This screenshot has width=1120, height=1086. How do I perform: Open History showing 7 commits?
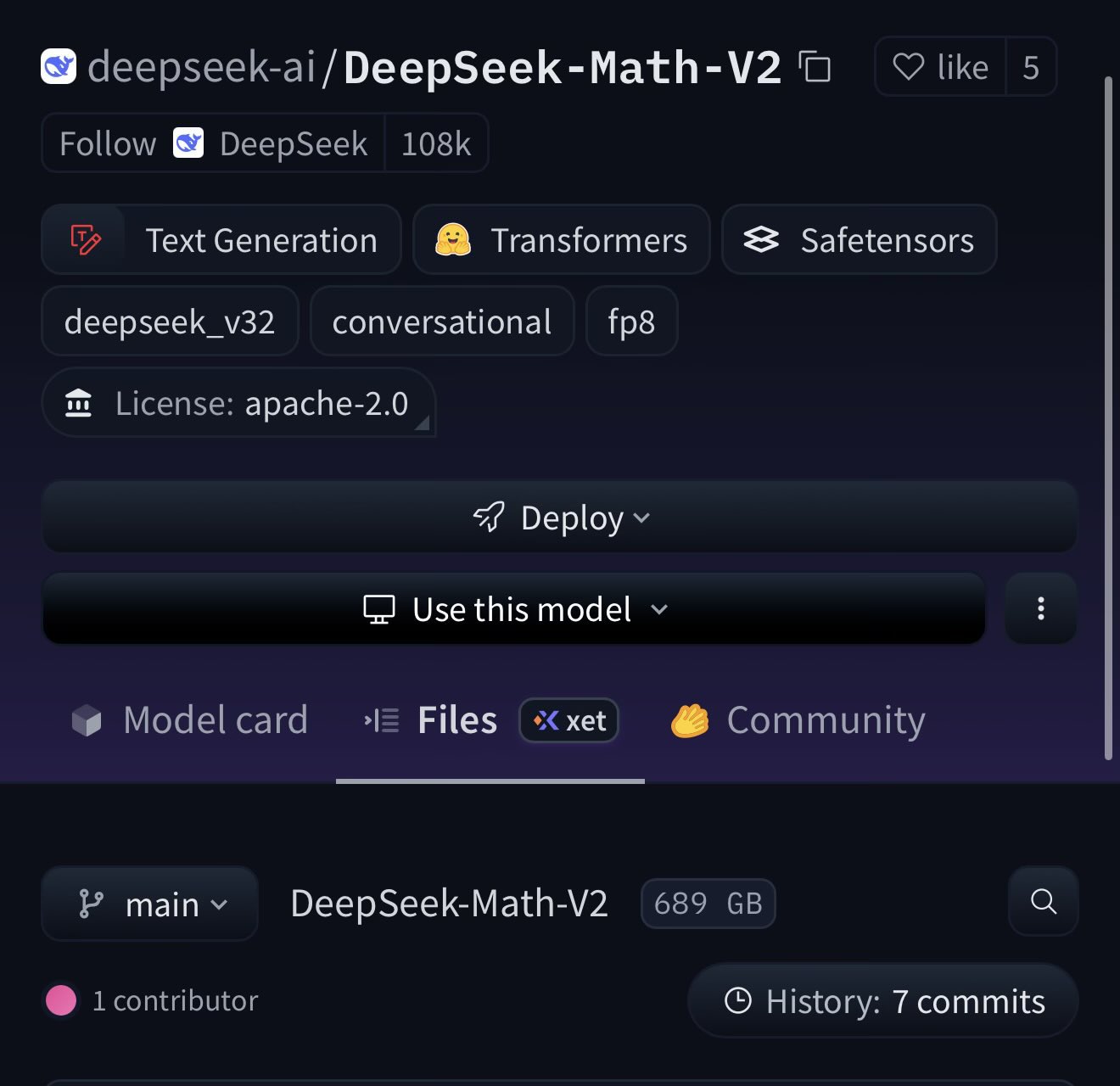882,1001
